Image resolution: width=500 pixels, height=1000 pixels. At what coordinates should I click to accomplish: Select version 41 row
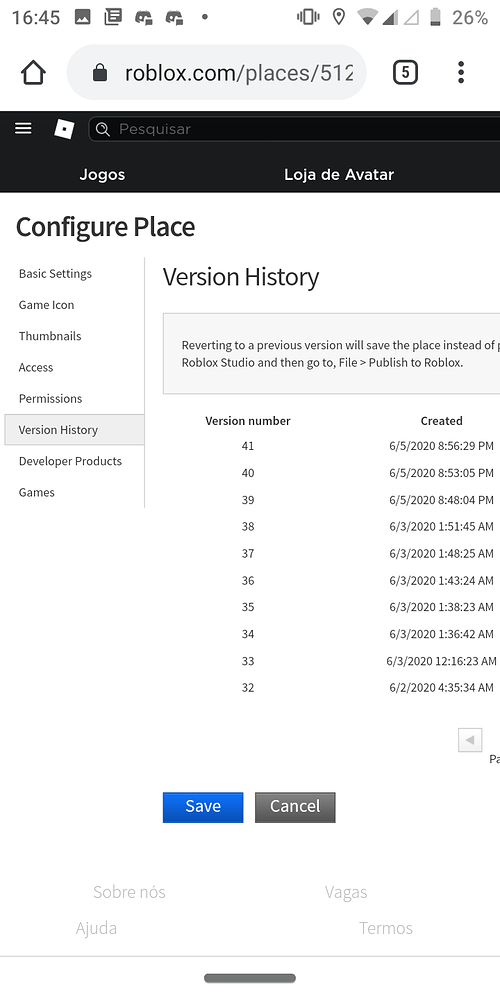(332, 446)
